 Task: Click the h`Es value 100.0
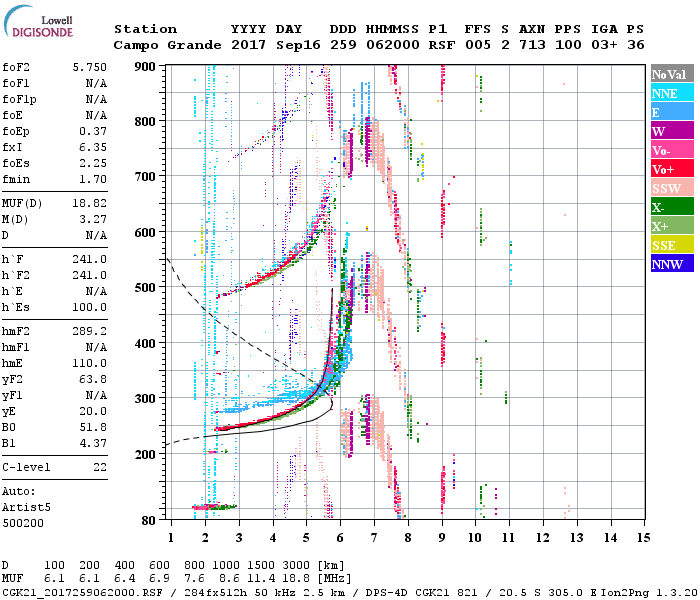point(90,308)
